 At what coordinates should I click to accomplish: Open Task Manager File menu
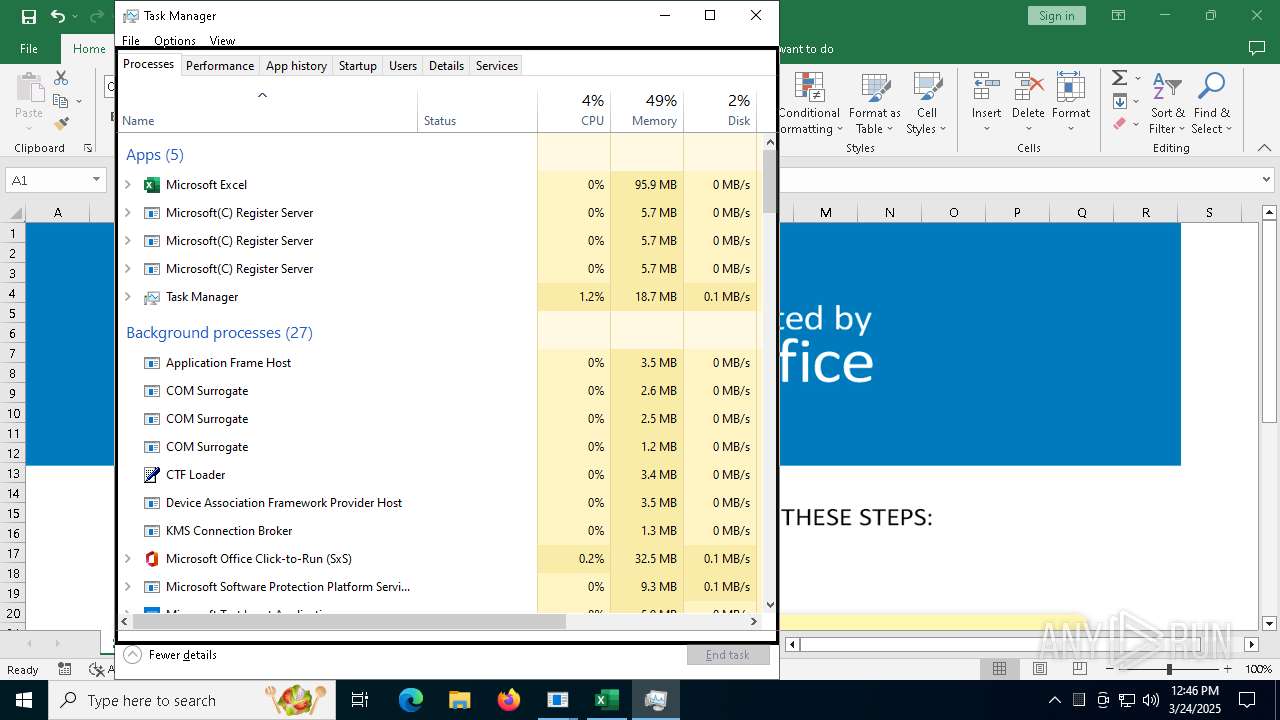pos(131,41)
